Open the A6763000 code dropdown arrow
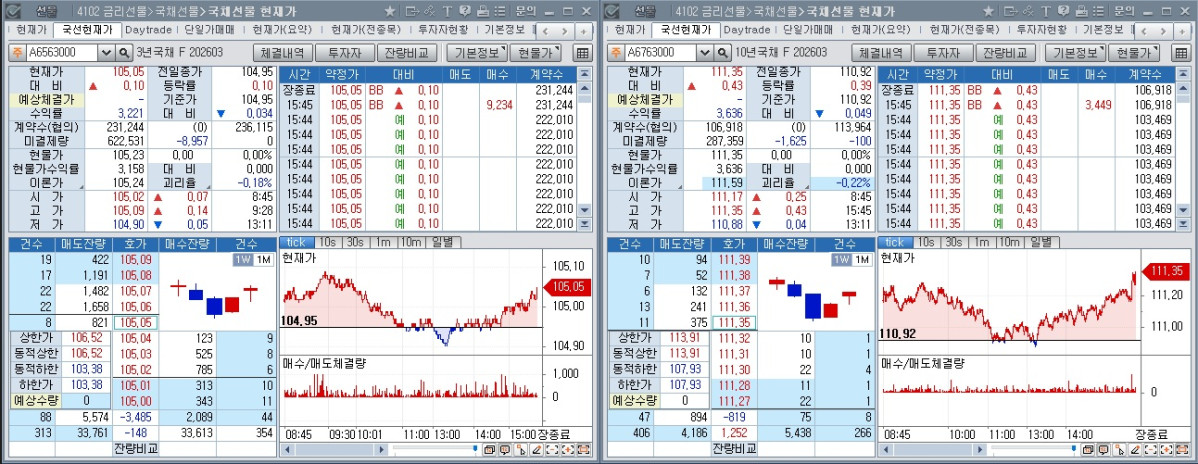The height and width of the screenshot is (464, 1198). click(x=704, y=53)
